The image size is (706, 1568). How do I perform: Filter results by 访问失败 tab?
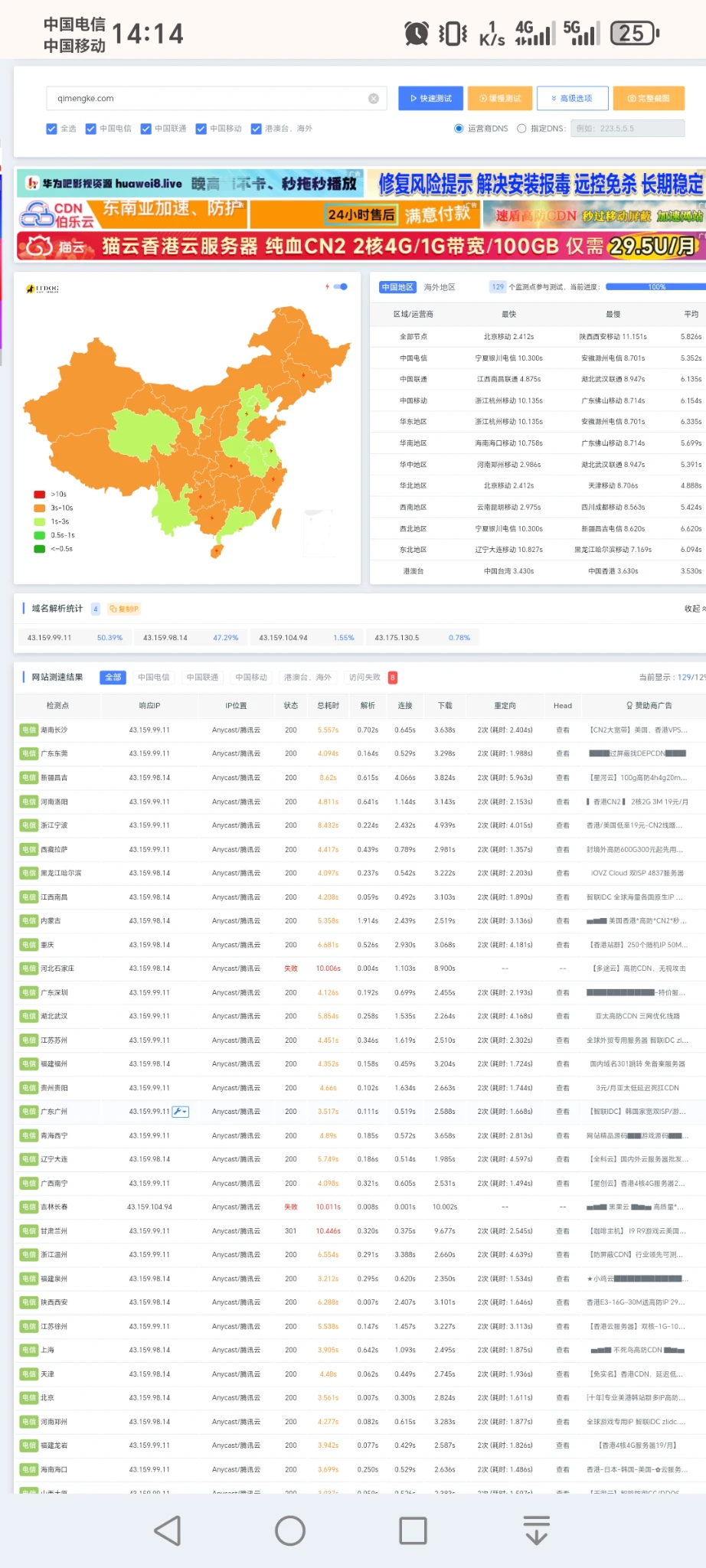click(364, 678)
